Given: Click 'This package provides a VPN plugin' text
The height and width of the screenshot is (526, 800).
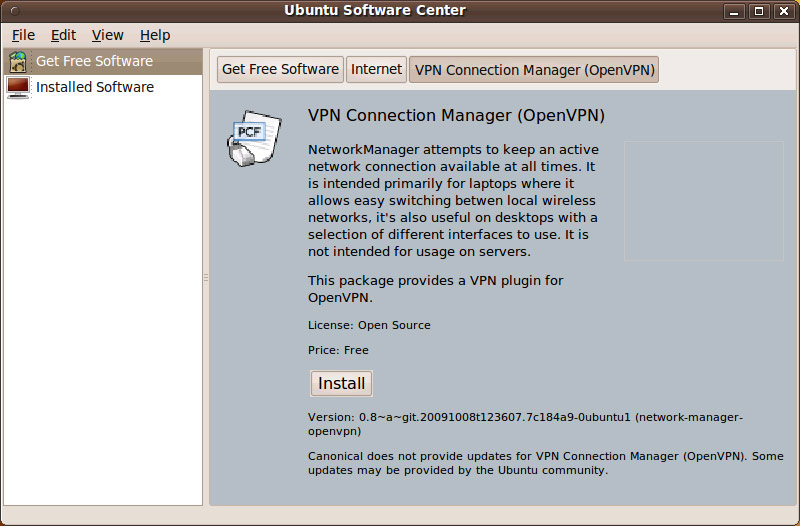Looking at the screenshot, I should click(435, 289).
